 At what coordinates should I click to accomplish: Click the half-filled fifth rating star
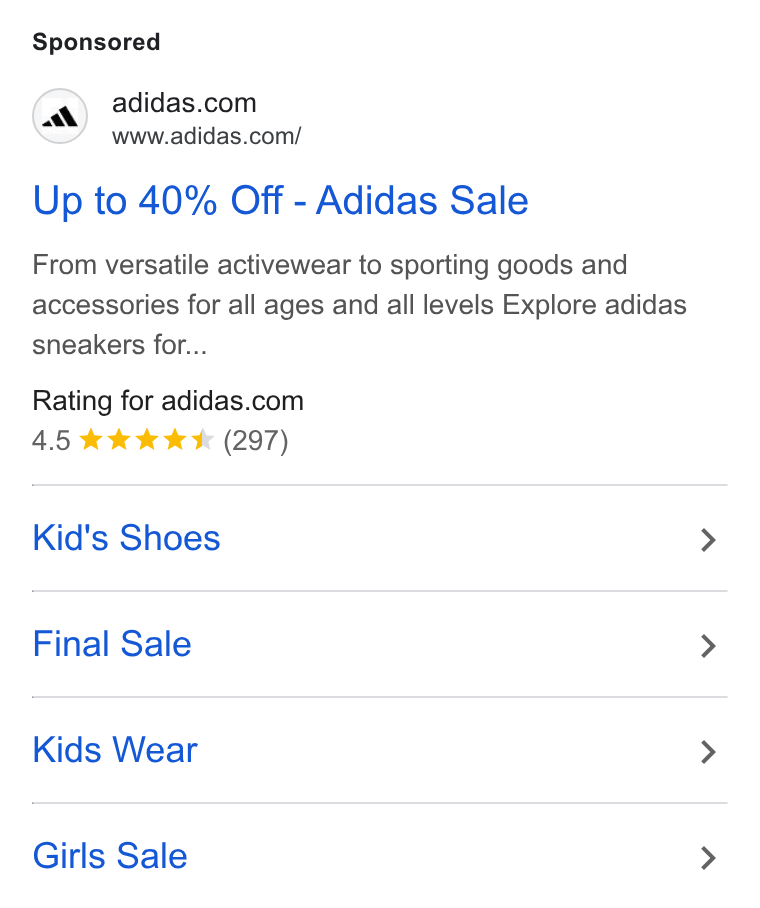[x=203, y=440]
